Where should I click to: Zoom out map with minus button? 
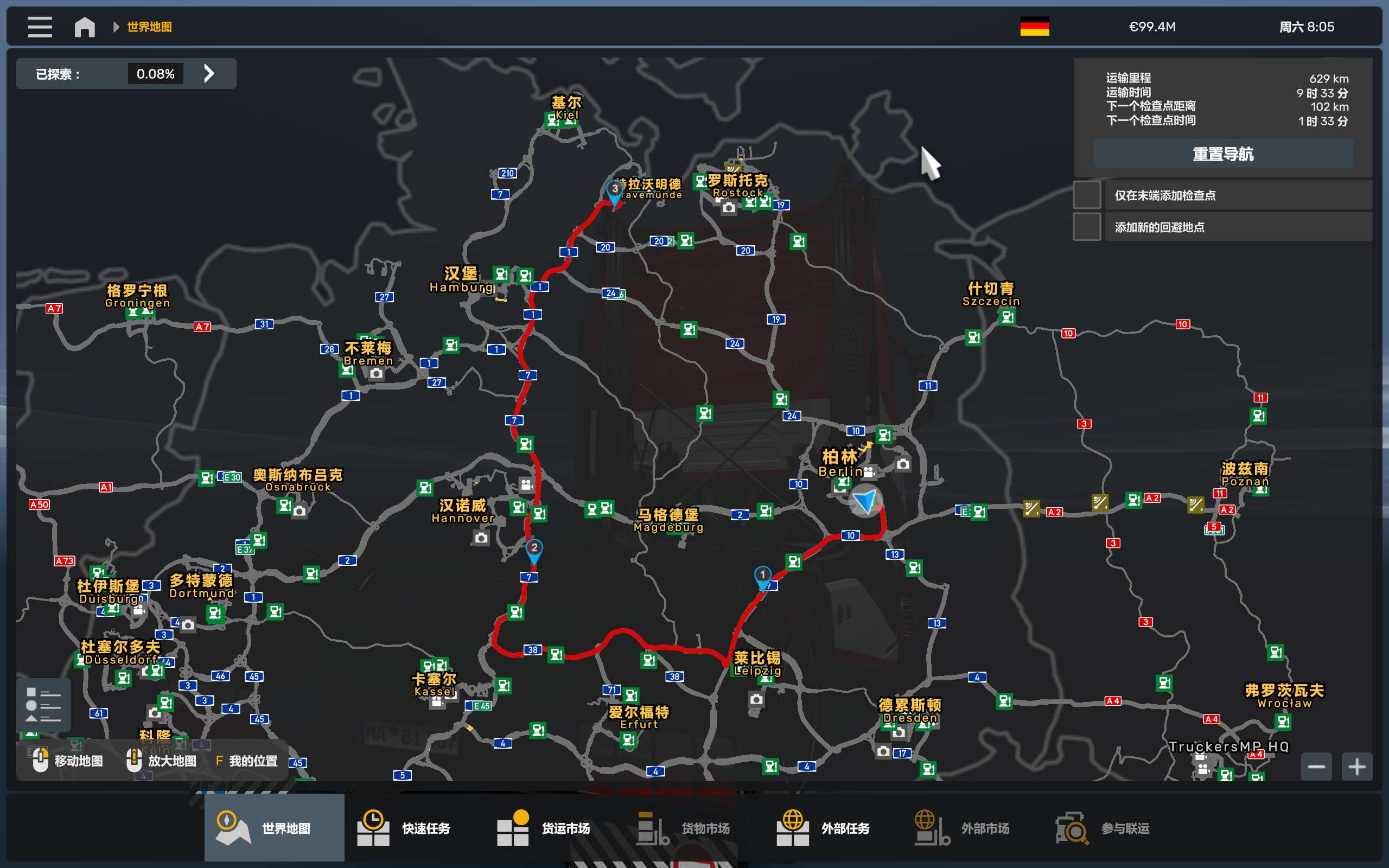point(1316,767)
